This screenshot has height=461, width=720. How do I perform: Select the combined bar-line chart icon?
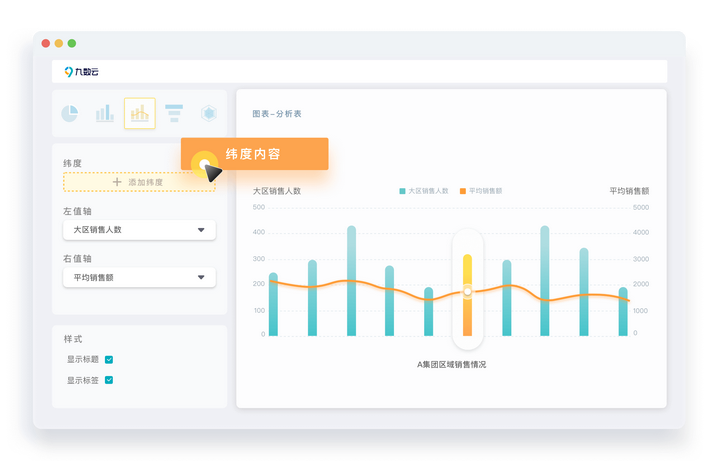(x=140, y=113)
